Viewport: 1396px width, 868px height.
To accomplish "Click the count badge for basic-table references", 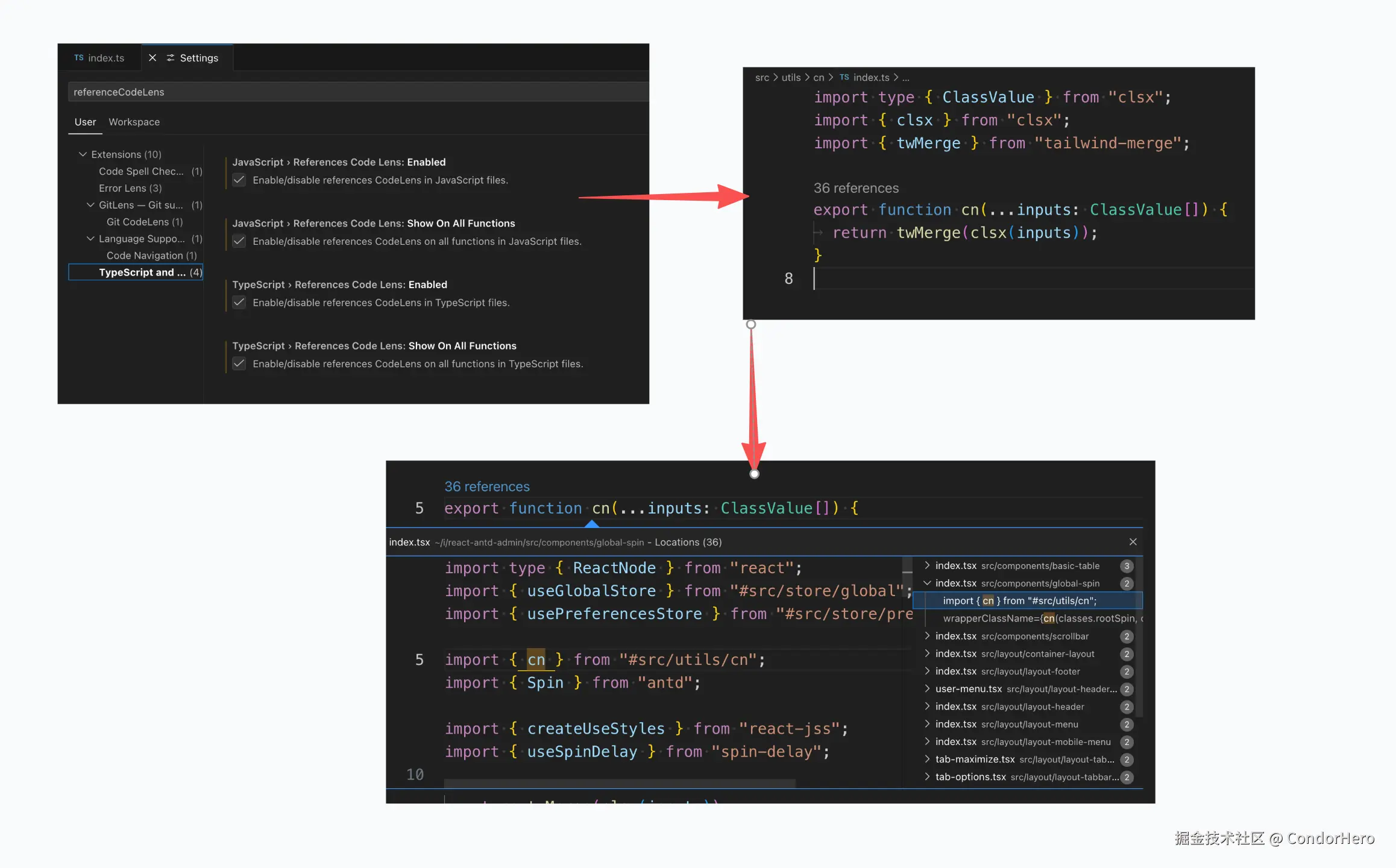I will (x=1127, y=566).
